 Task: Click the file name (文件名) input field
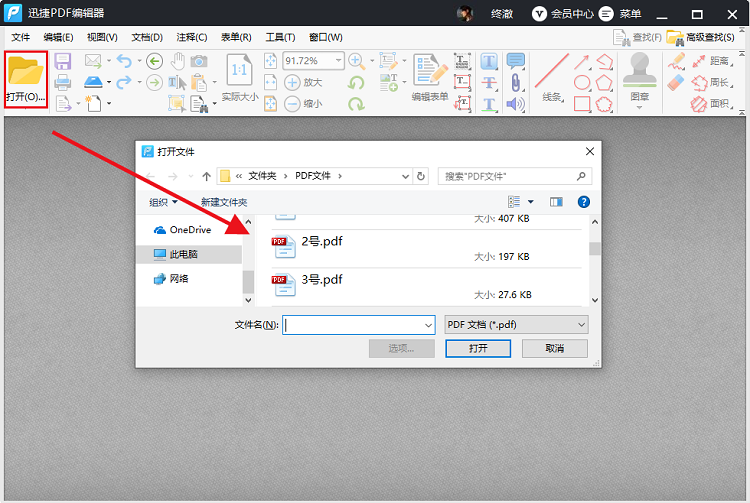358,325
